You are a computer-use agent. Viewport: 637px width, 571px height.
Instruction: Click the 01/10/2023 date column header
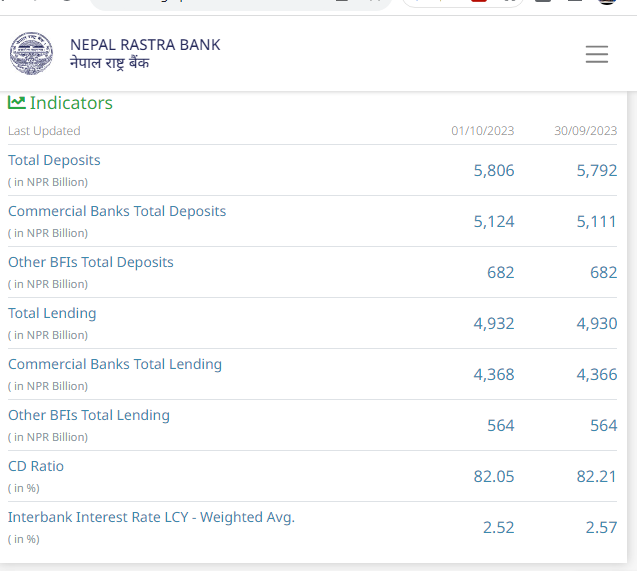click(483, 131)
